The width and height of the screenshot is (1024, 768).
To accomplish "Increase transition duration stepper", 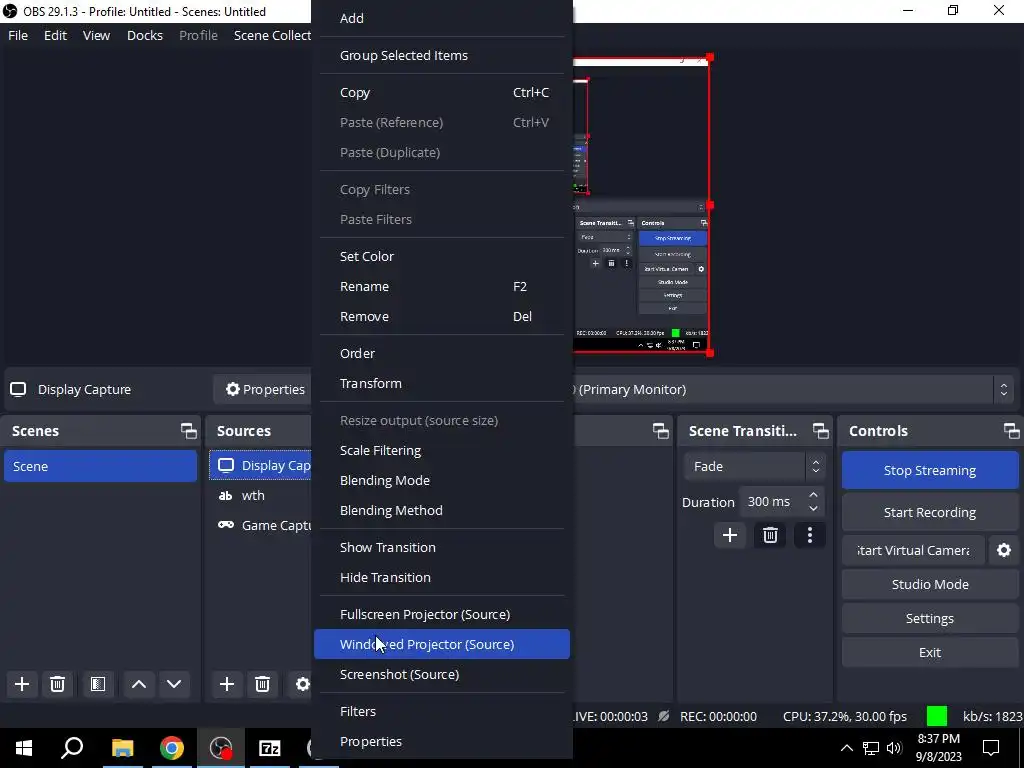I will click(813, 495).
